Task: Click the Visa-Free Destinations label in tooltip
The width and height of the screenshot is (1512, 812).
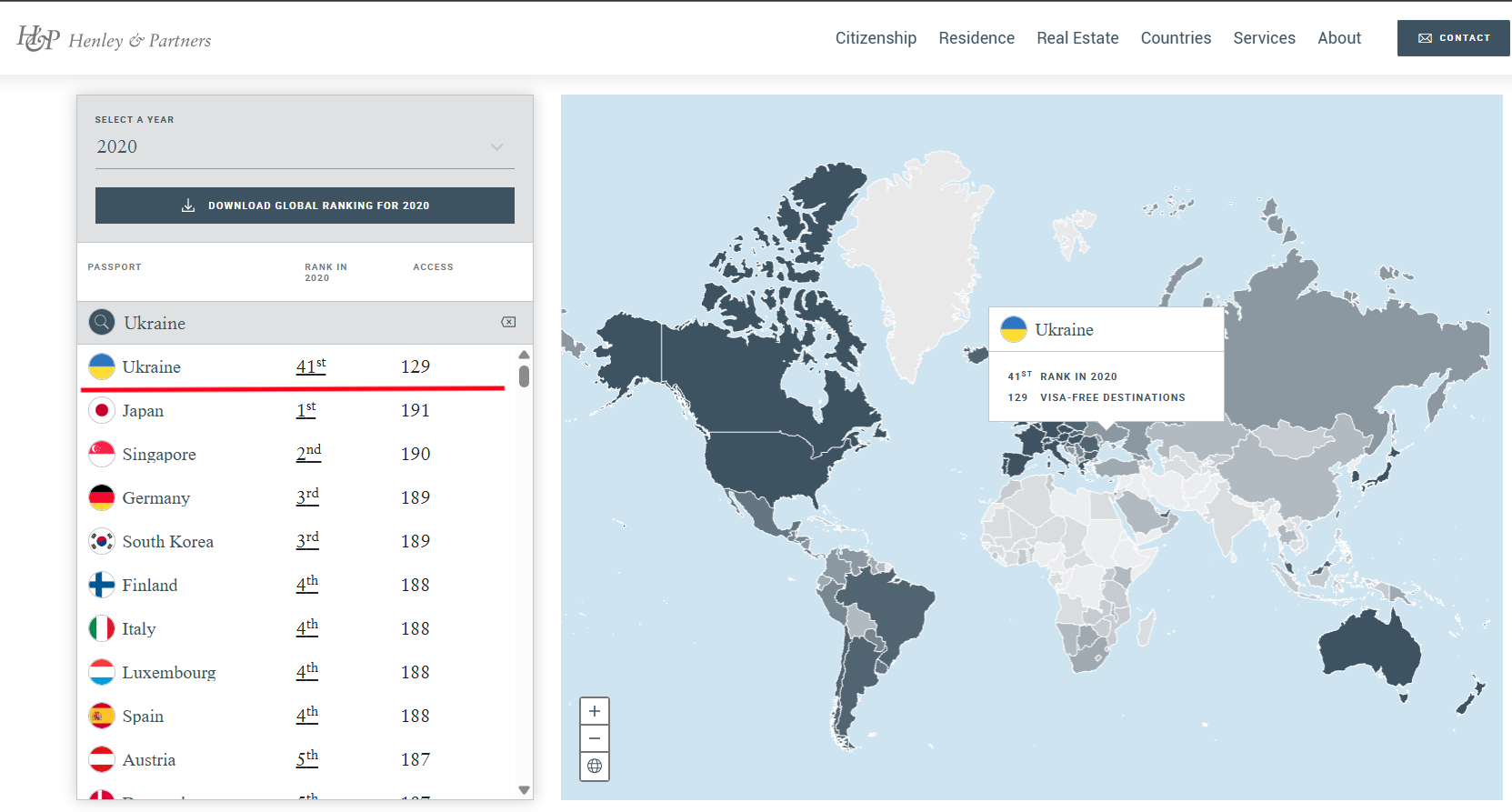Action: [x=1113, y=397]
